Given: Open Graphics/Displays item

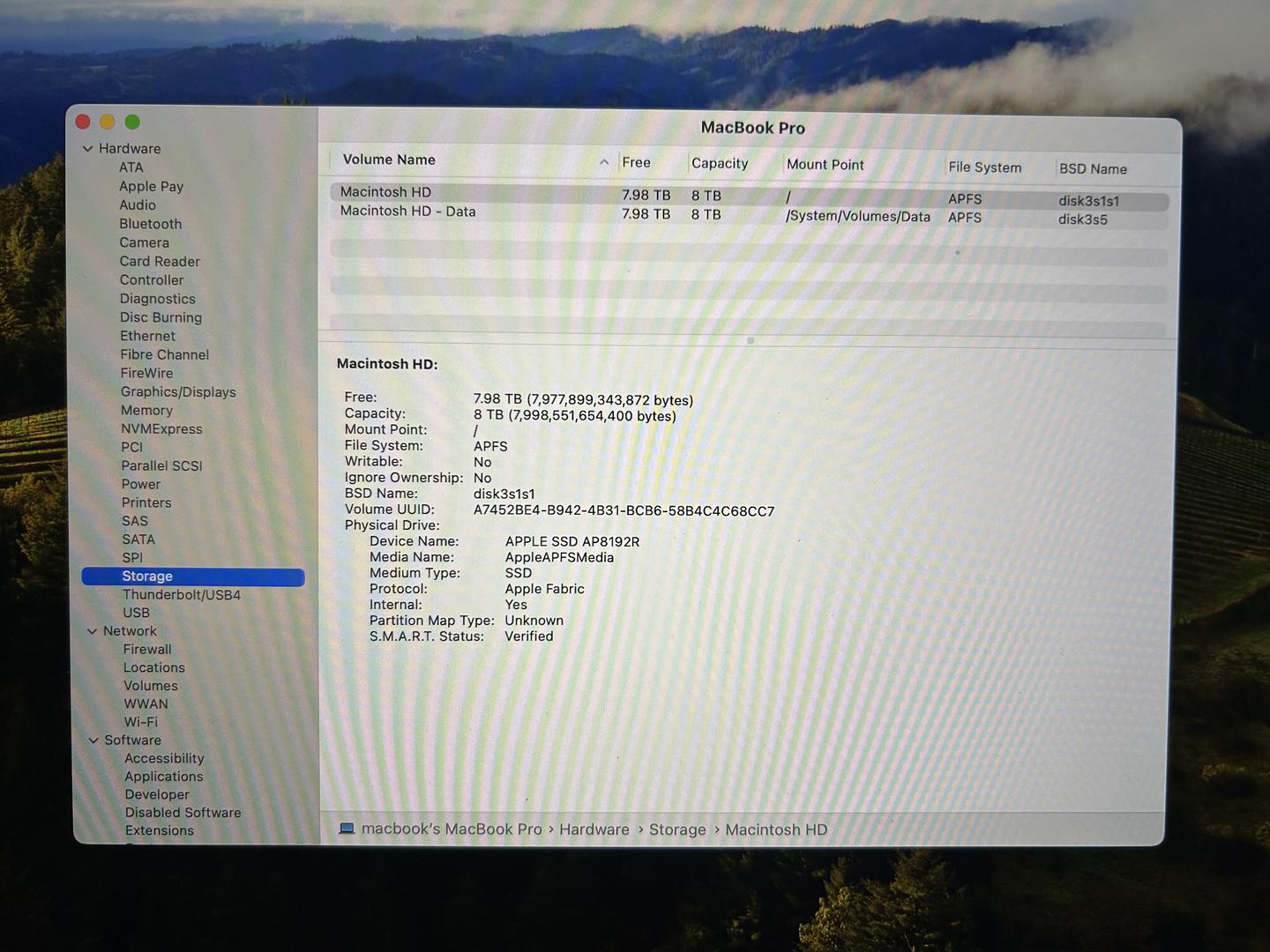Looking at the screenshot, I should (x=178, y=391).
